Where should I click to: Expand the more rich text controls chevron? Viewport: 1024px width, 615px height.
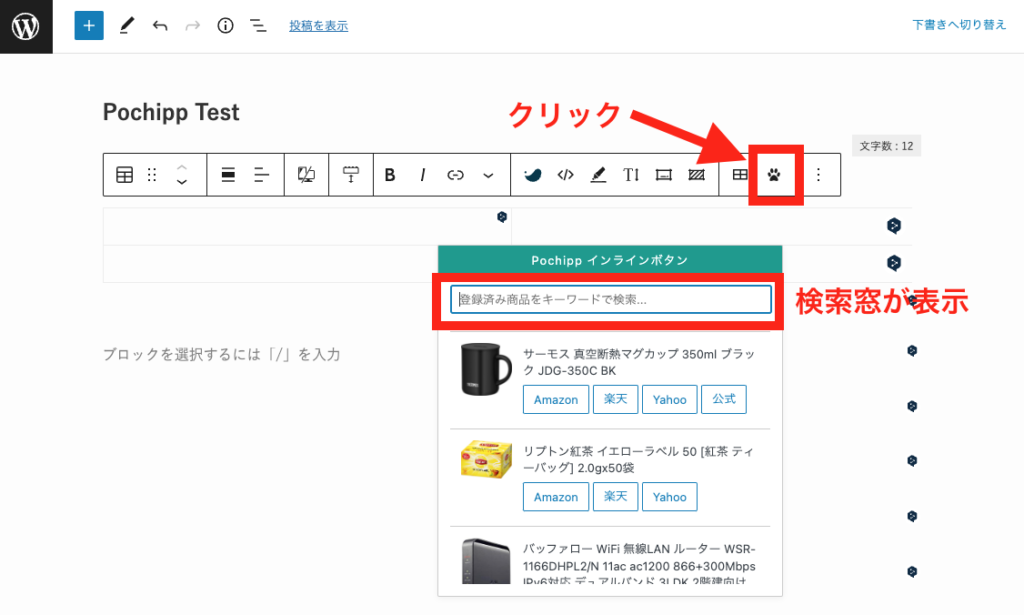click(x=488, y=176)
